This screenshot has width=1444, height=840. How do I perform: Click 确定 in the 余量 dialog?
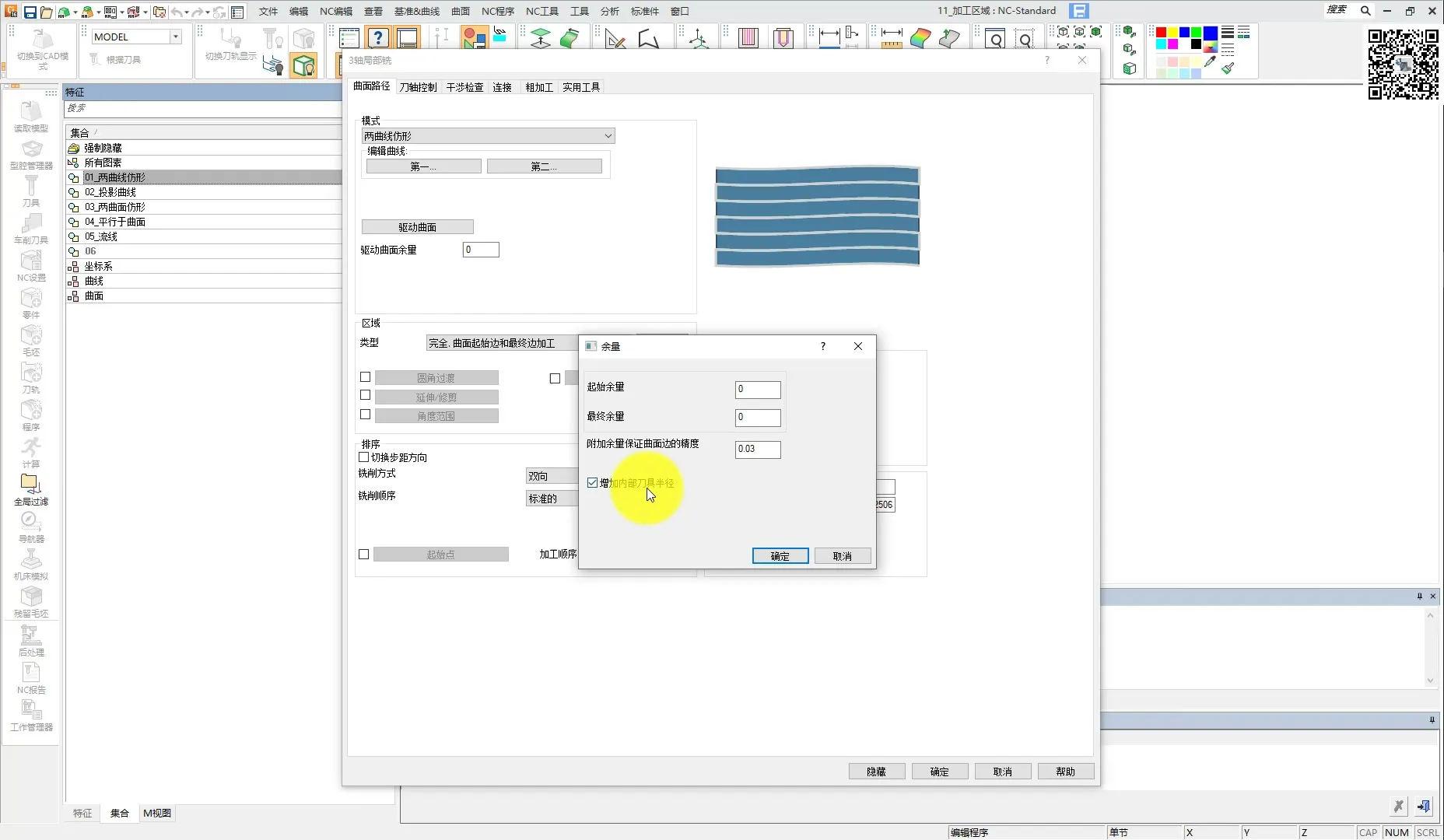780,556
